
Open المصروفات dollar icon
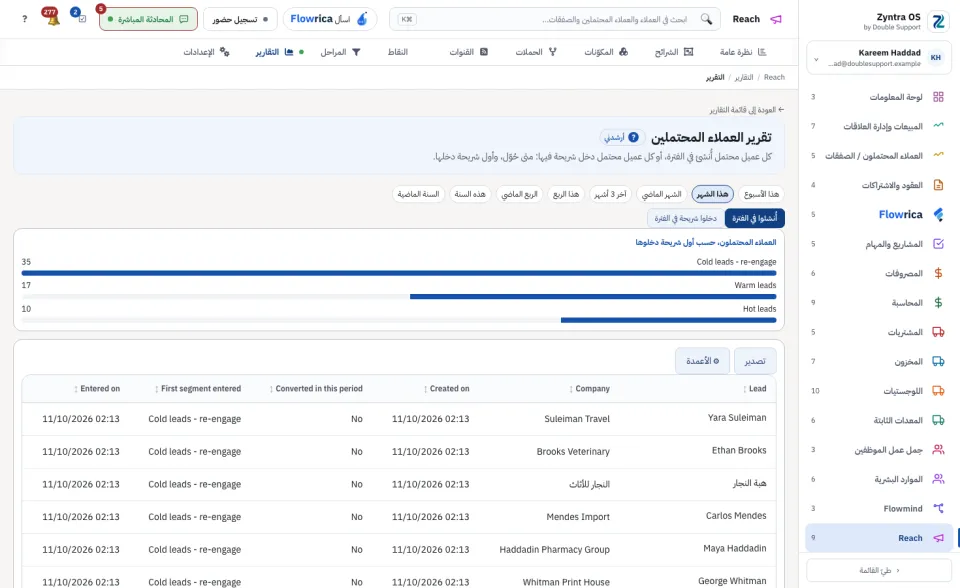click(938, 273)
